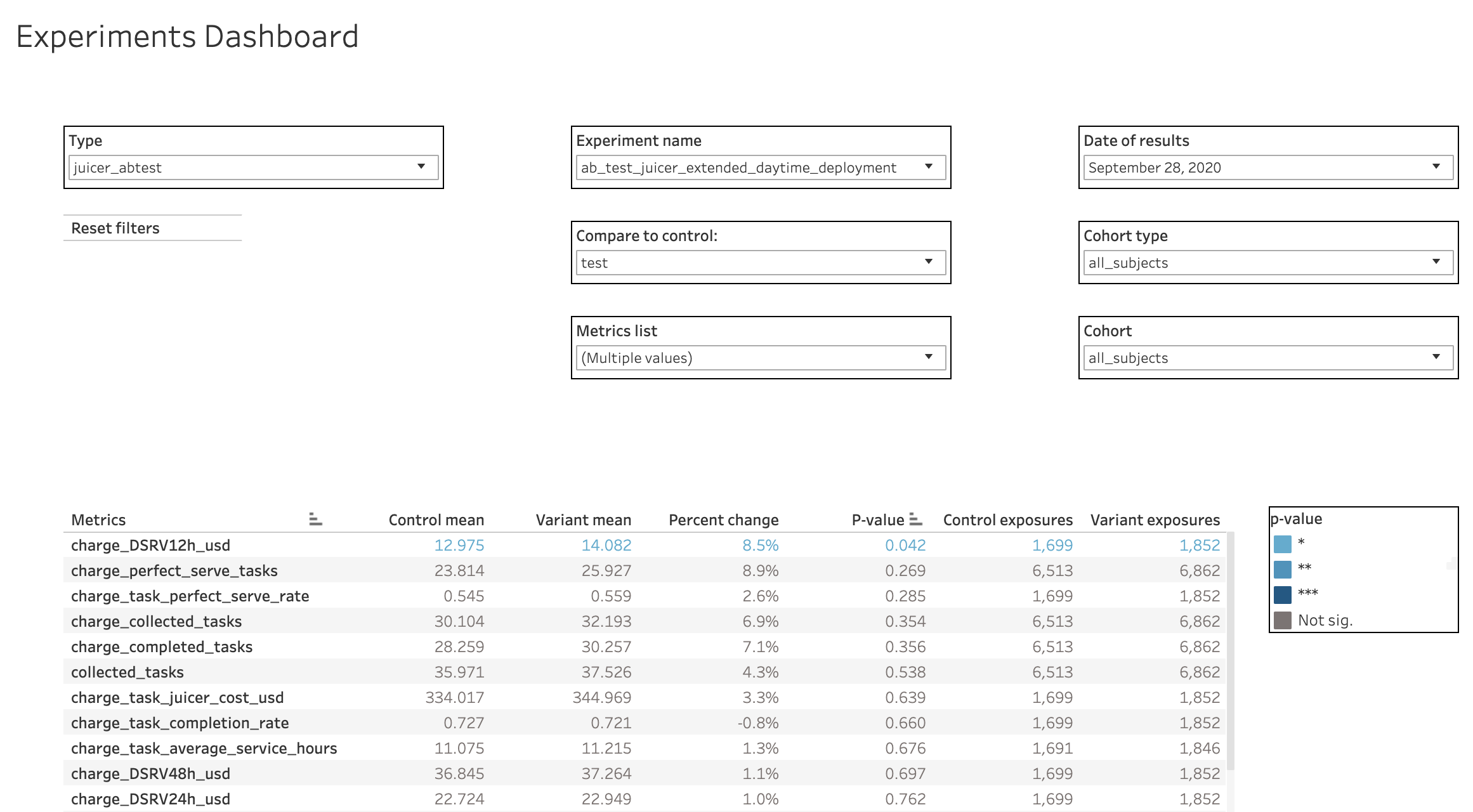The image size is (1473, 812).
Task: Expand Compare to control dropdown
Action: 928,262
